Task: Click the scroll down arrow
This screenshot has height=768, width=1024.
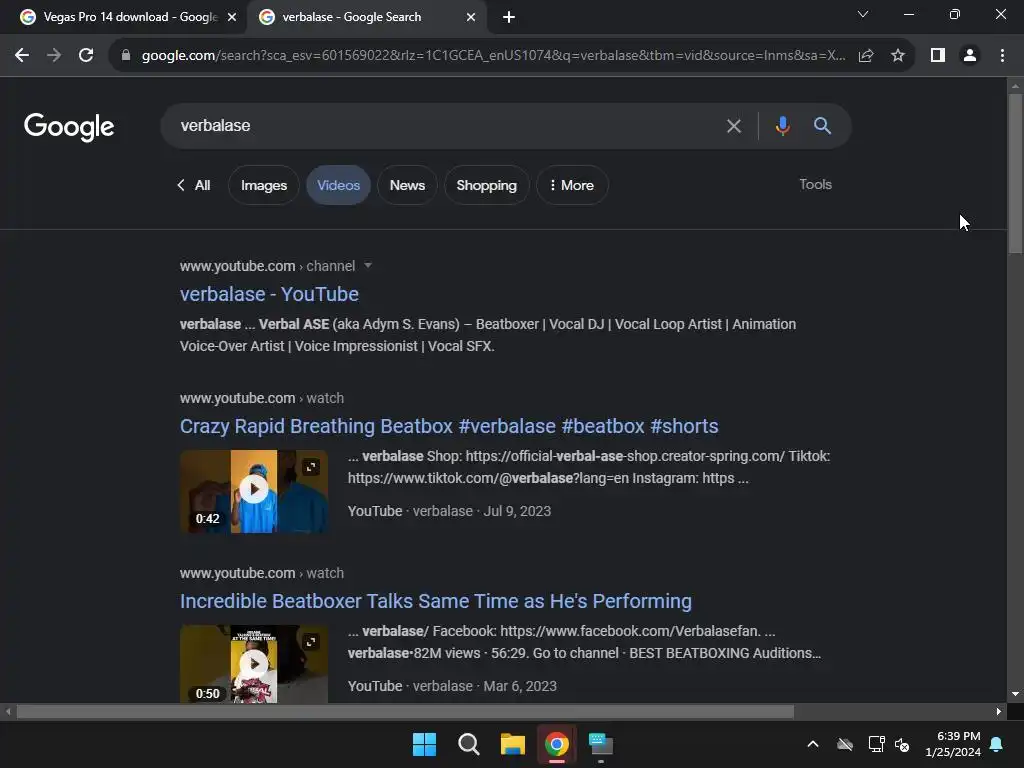Action: (1015, 694)
